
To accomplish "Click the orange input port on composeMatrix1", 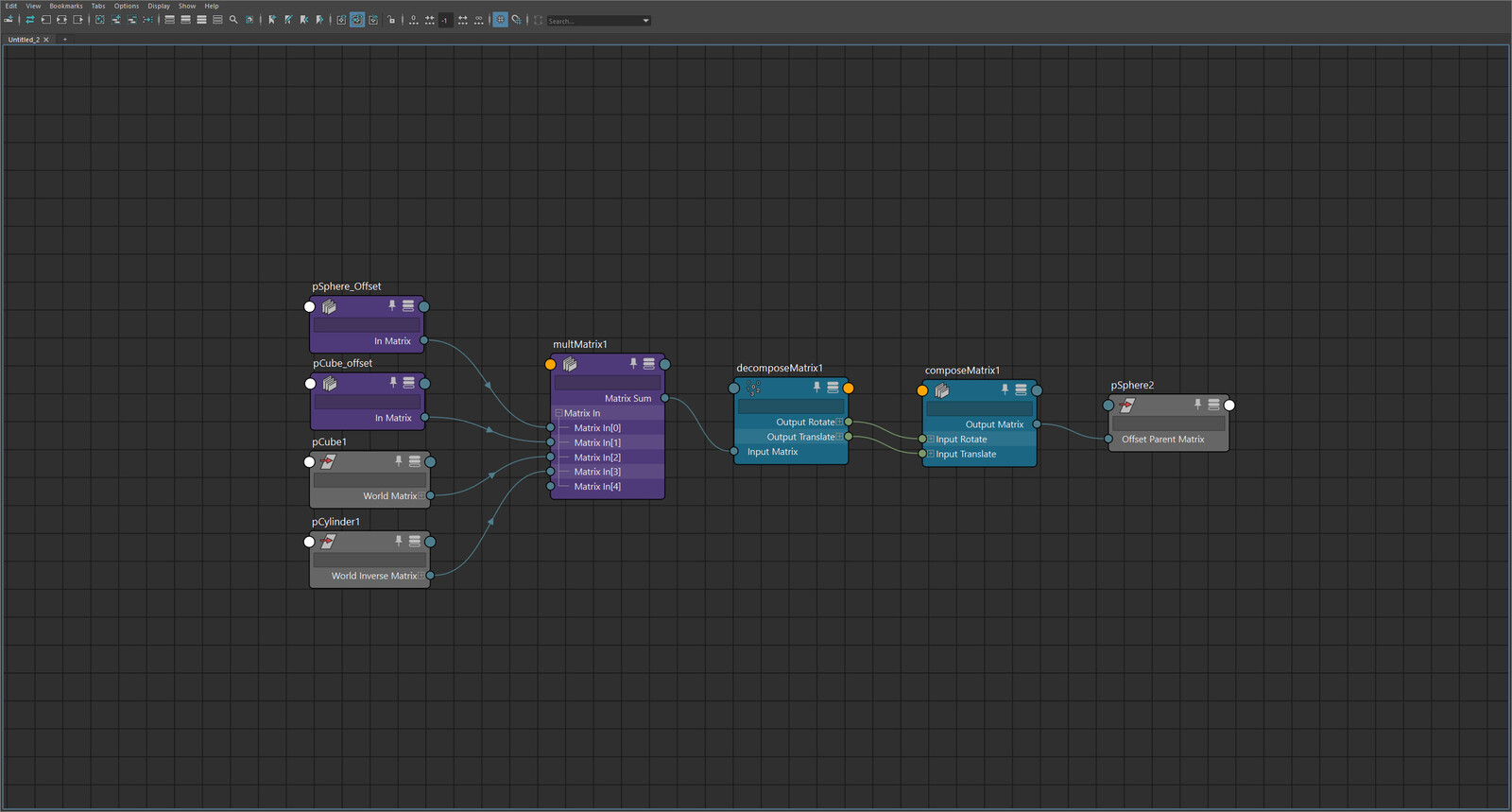I will tap(922, 390).
